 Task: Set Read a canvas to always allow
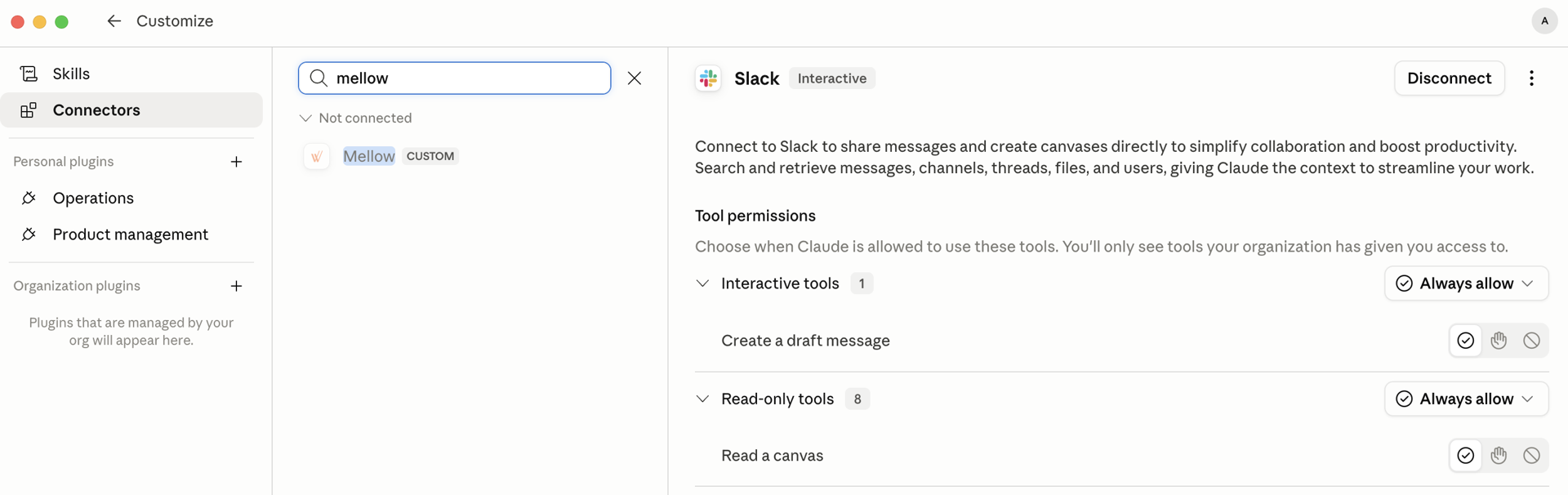click(1466, 456)
